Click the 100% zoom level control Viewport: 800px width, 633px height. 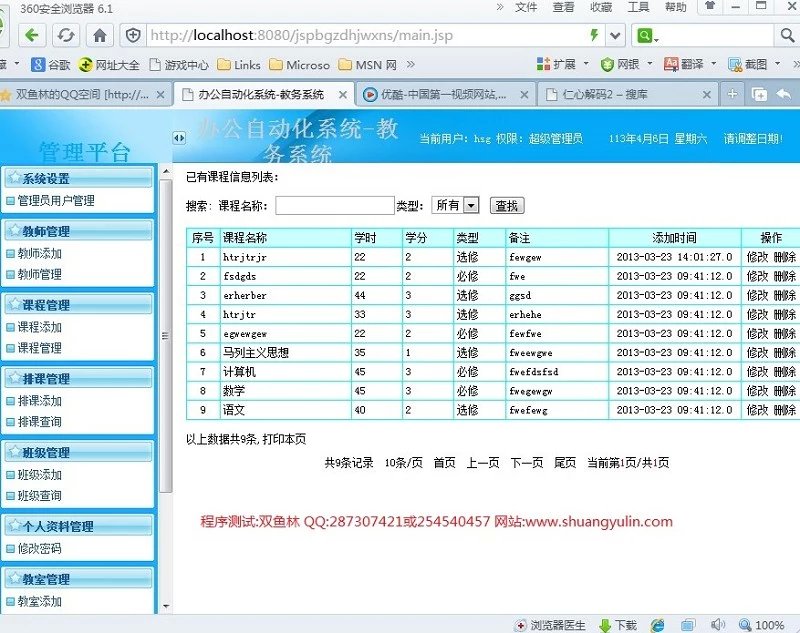(761, 625)
